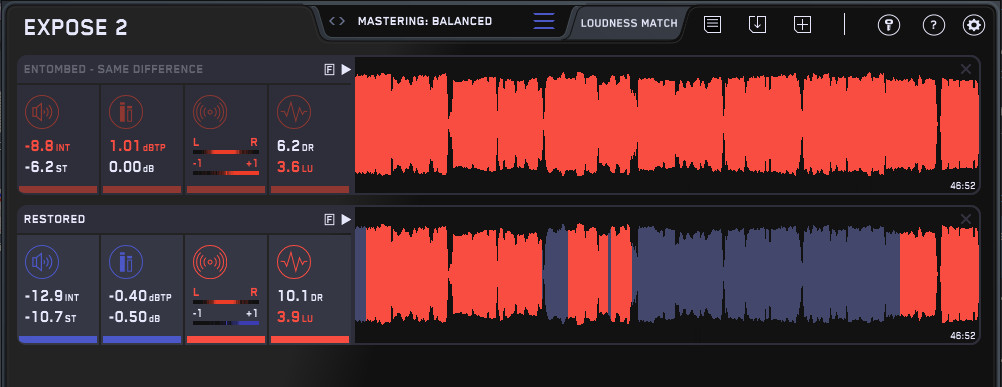The width and height of the screenshot is (1002, 387).
Task: Cycle presets with the arrow brackets
Action: point(337,21)
